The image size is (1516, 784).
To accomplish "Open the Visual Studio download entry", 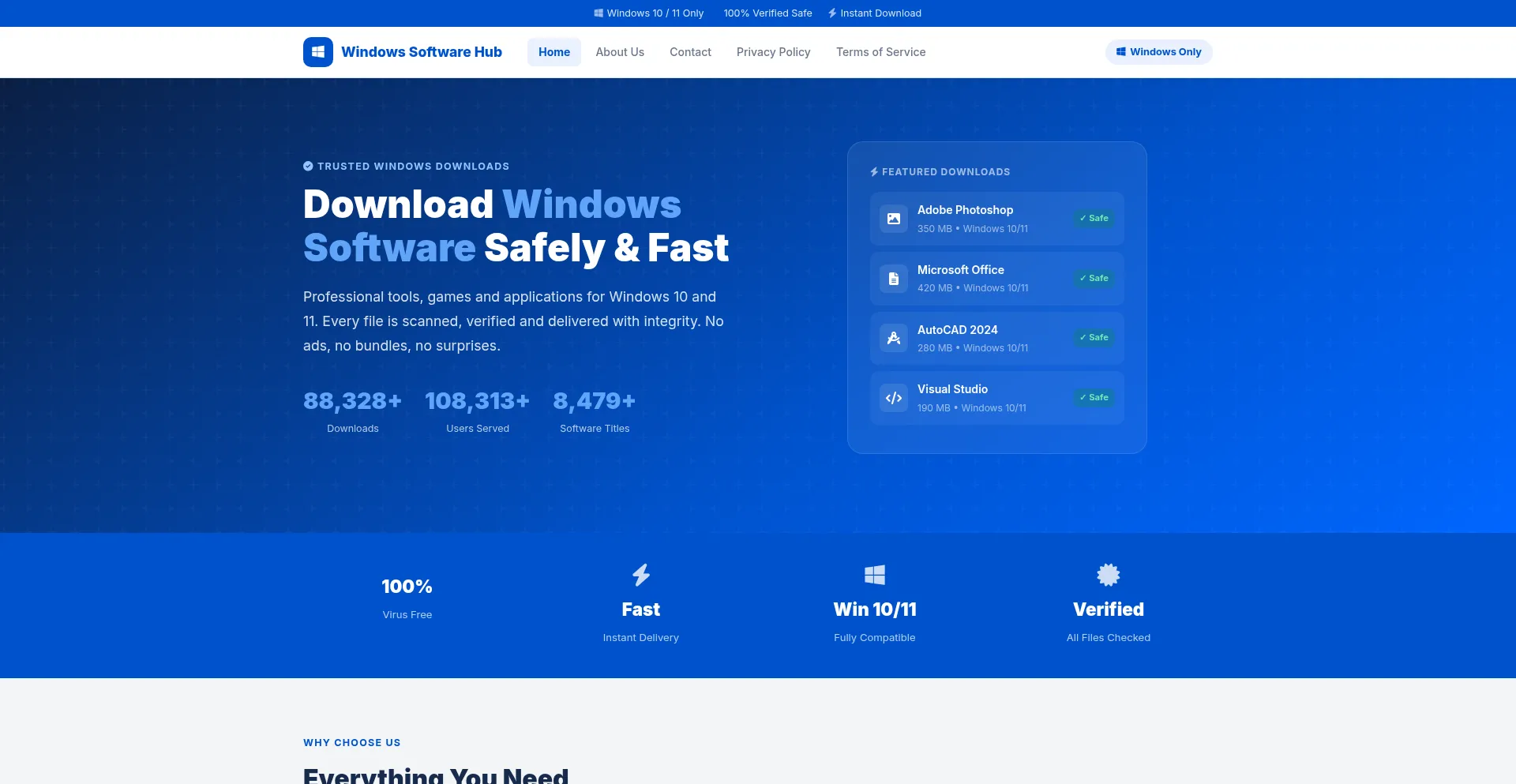I will point(997,398).
